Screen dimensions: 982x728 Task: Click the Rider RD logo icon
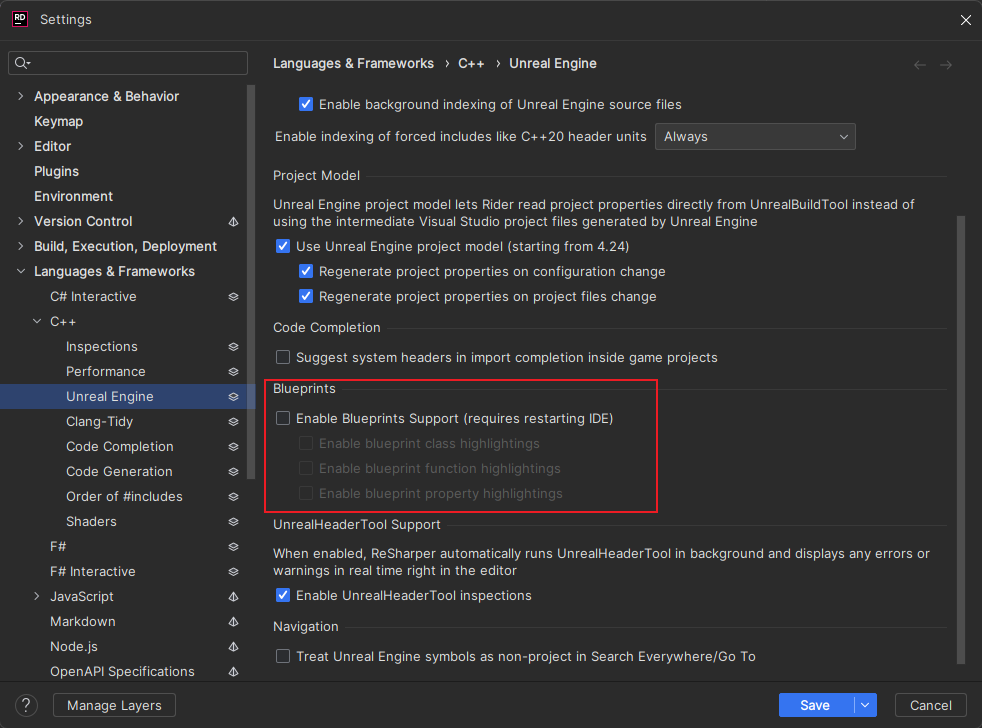tap(19, 19)
